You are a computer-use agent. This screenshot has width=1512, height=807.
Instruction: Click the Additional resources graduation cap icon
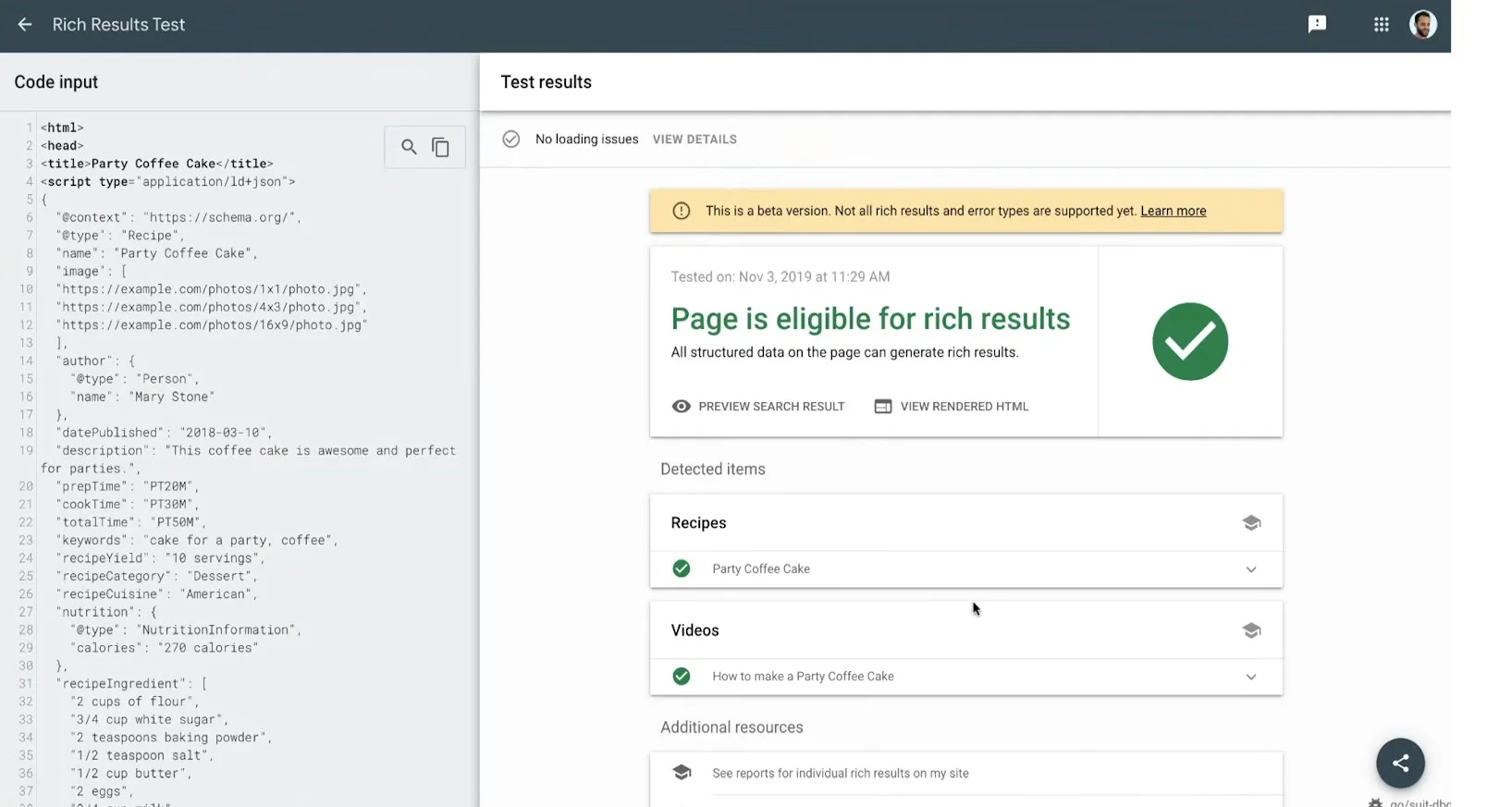[682, 772]
